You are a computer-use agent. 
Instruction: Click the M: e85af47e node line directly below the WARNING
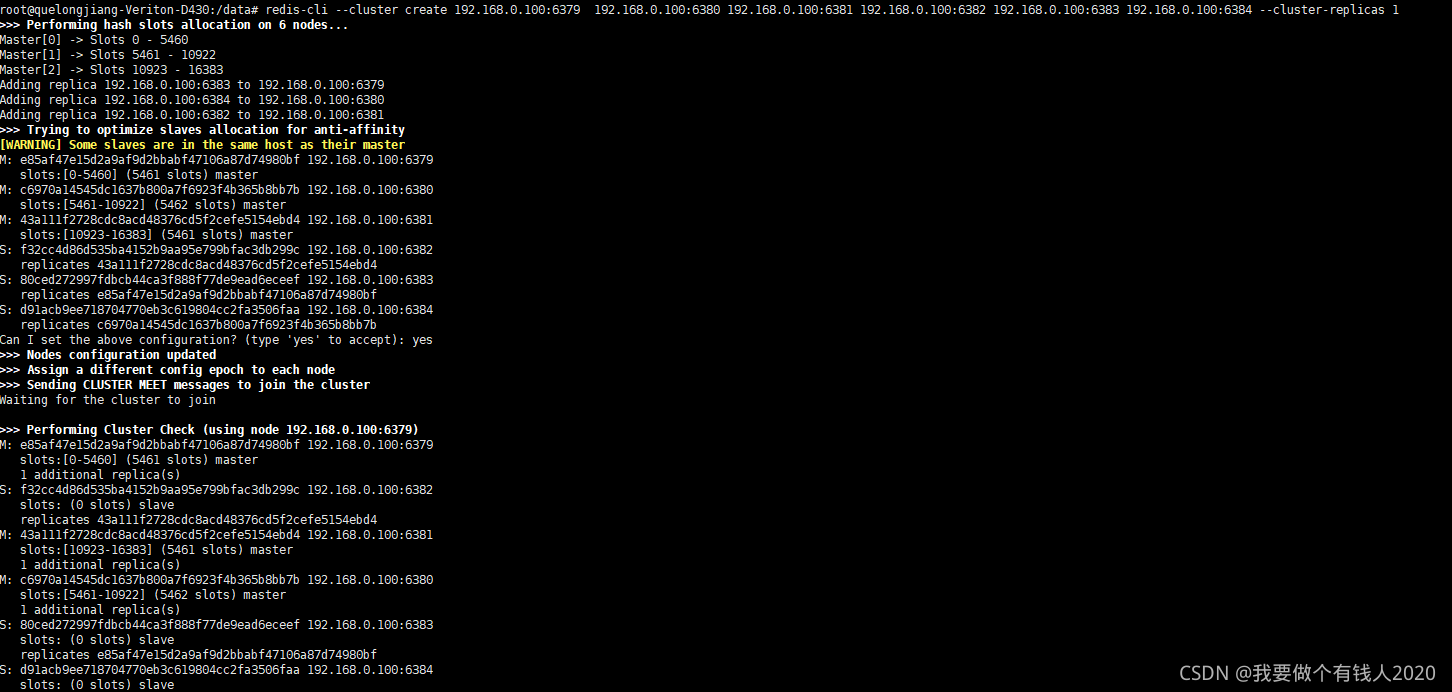point(217,159)
